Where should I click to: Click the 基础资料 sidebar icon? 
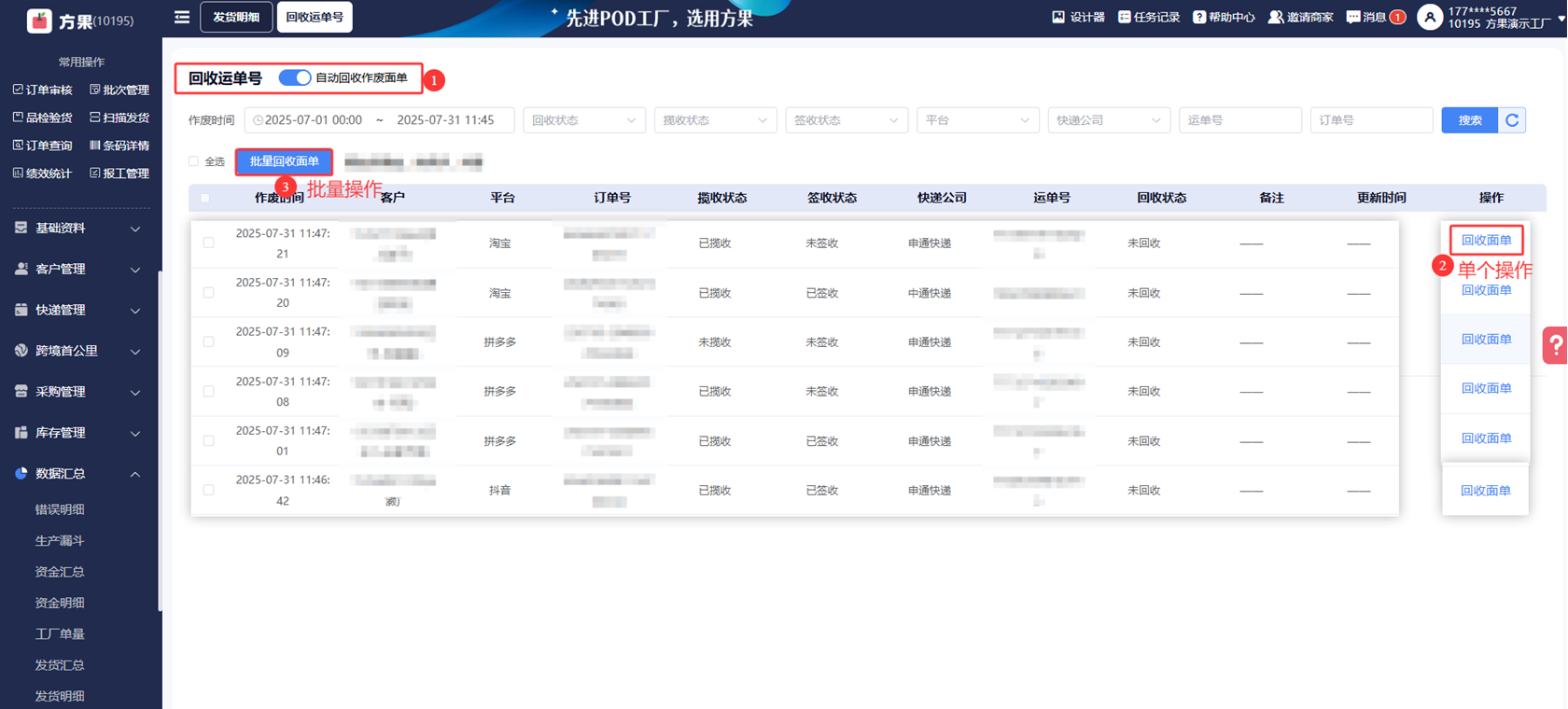click(x=21, y=228)
